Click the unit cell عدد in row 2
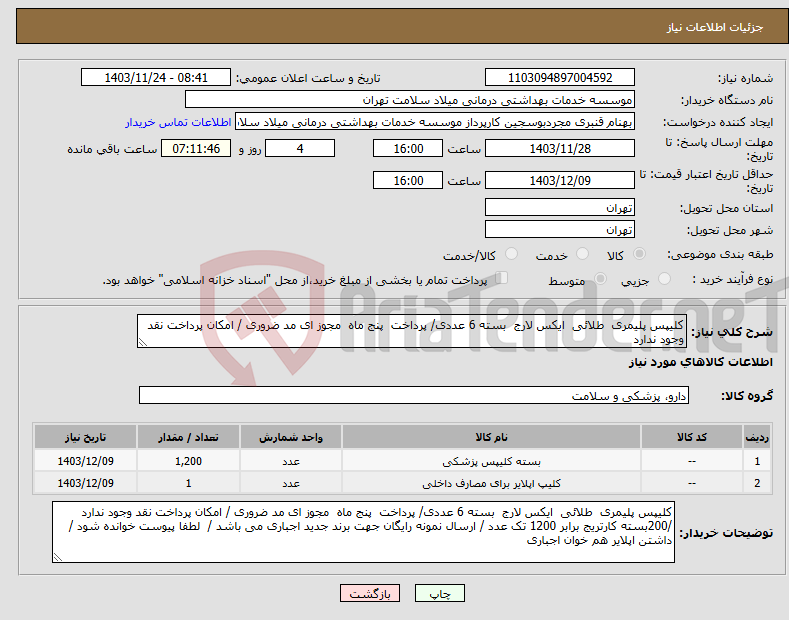The width and height of the screenshot is (789, 620). pos(291,483)
